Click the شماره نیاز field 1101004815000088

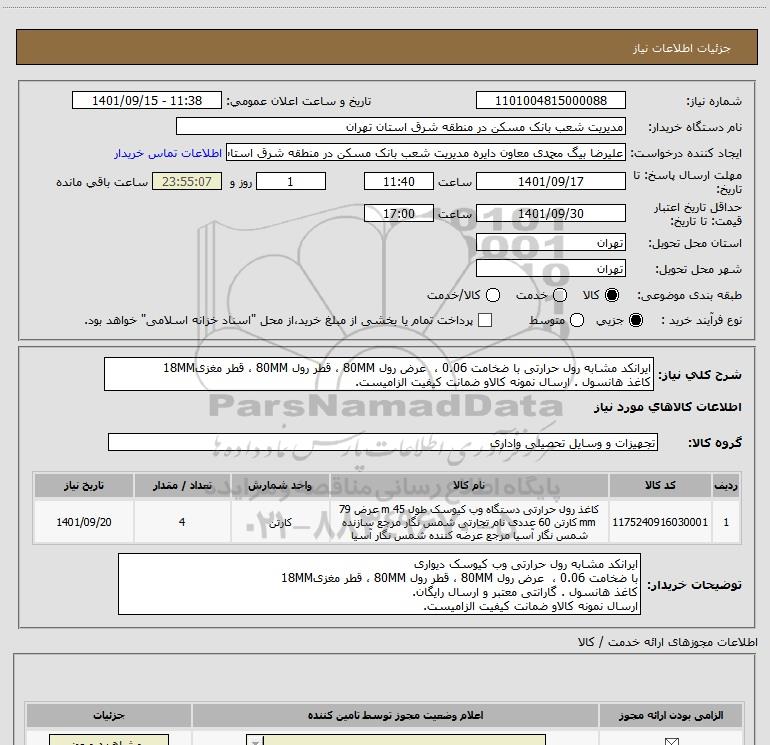point(550,101)
